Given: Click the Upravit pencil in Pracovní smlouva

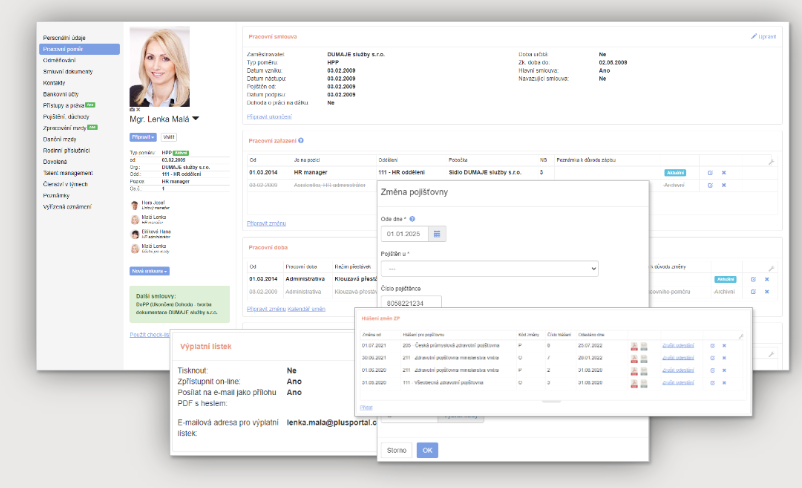Looking at the screenshot, I should [763, 36].
